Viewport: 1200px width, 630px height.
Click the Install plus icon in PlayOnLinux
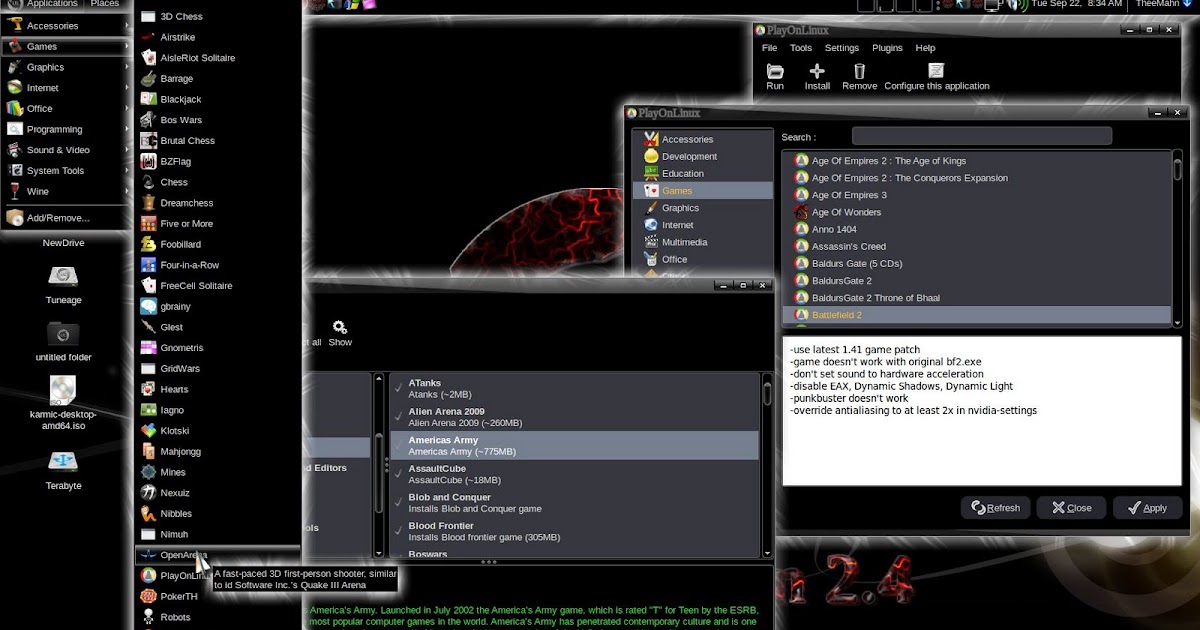click(817, 71)
